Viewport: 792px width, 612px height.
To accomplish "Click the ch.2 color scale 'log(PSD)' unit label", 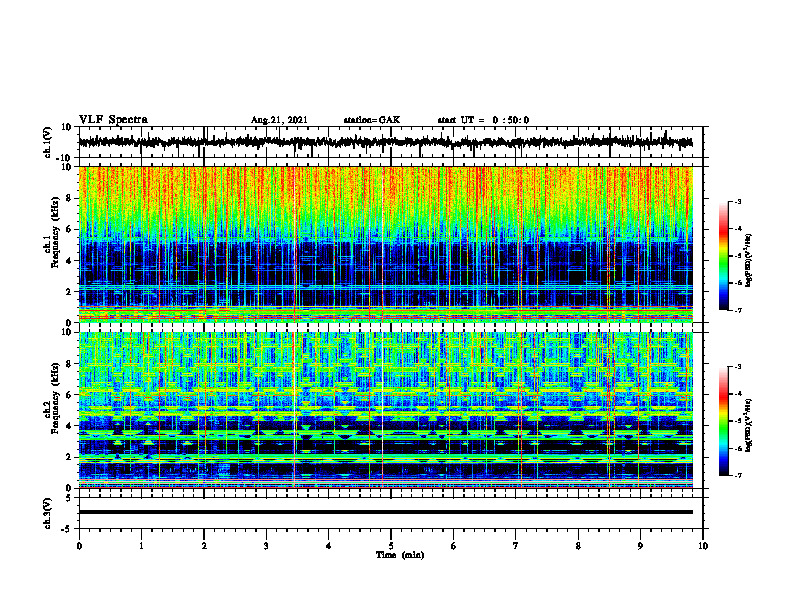I will click(749, 425).
